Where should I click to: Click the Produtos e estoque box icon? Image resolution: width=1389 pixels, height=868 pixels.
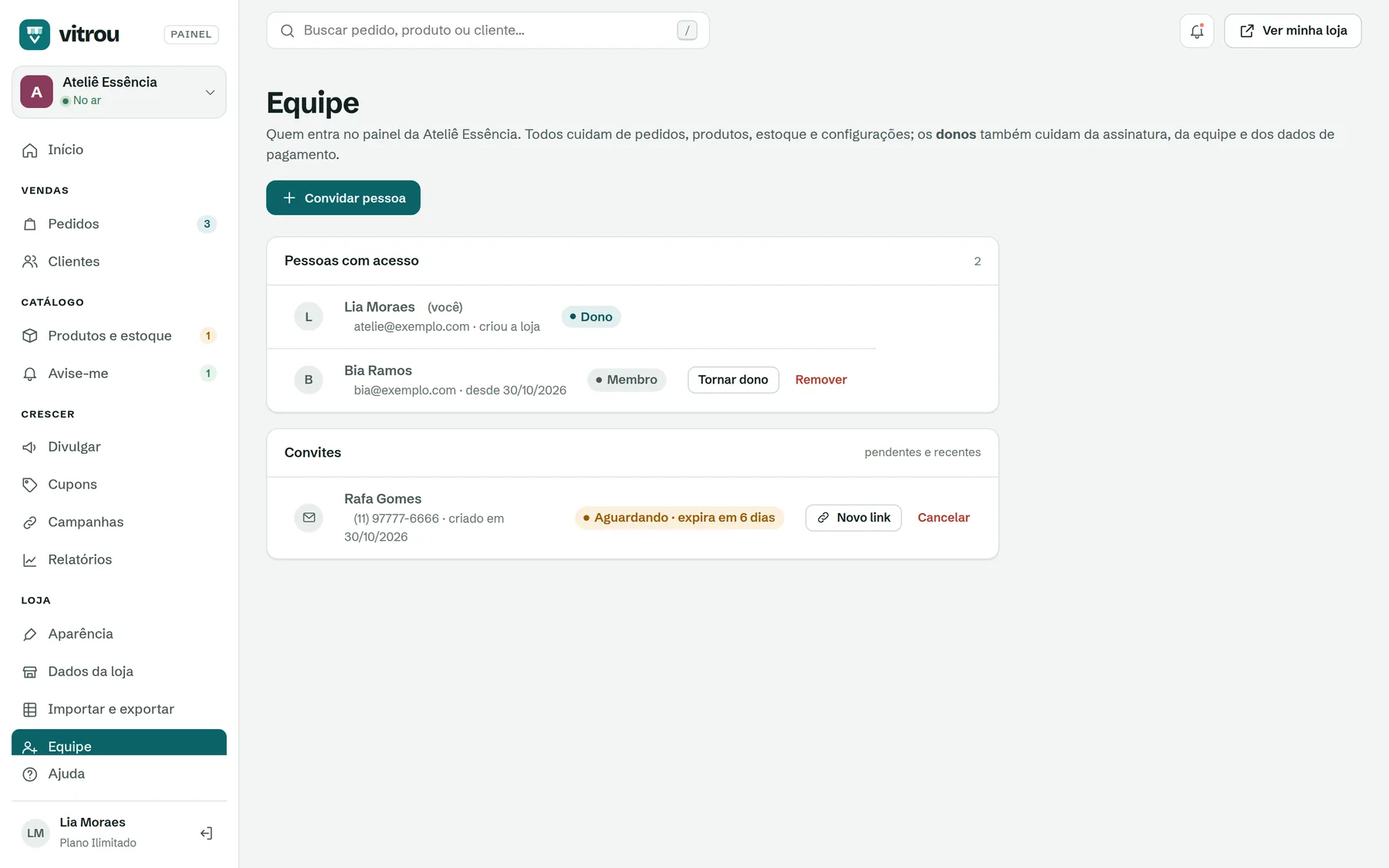tap(30, 336)
